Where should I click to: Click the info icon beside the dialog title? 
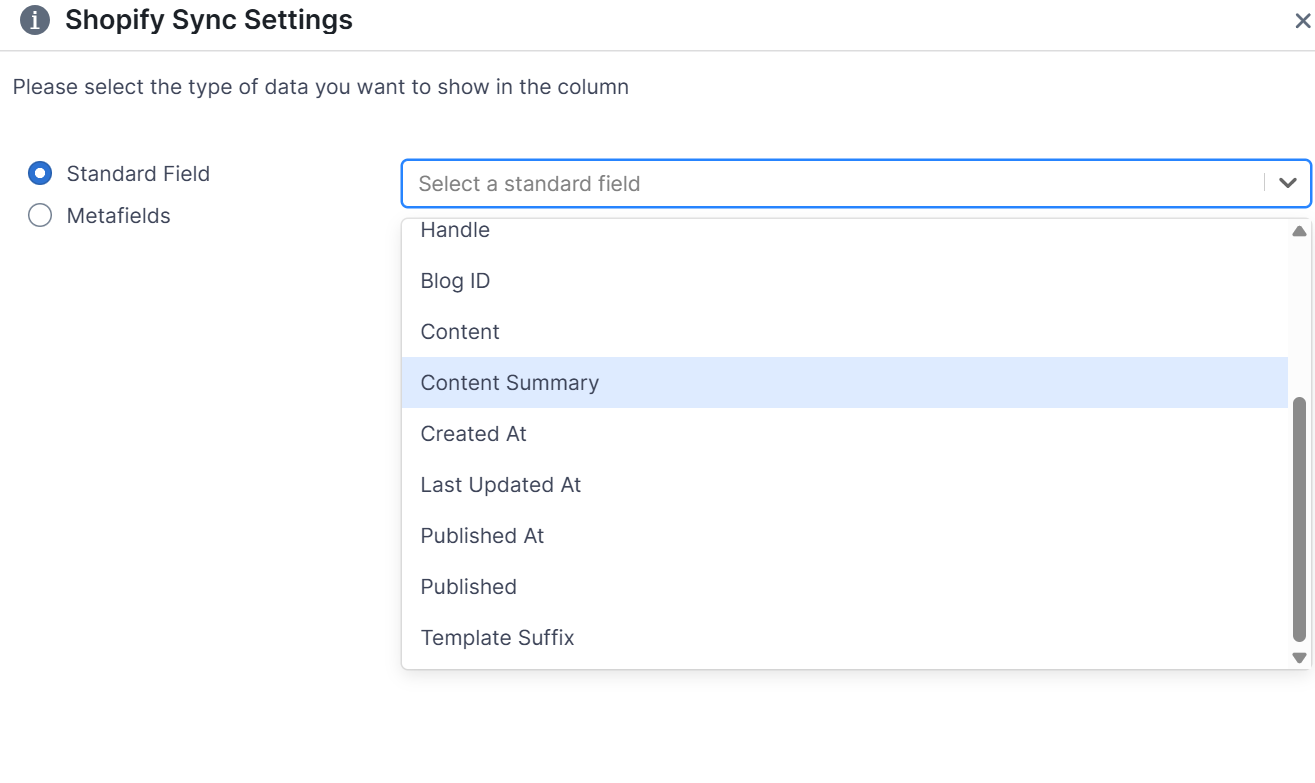(33, 19)
